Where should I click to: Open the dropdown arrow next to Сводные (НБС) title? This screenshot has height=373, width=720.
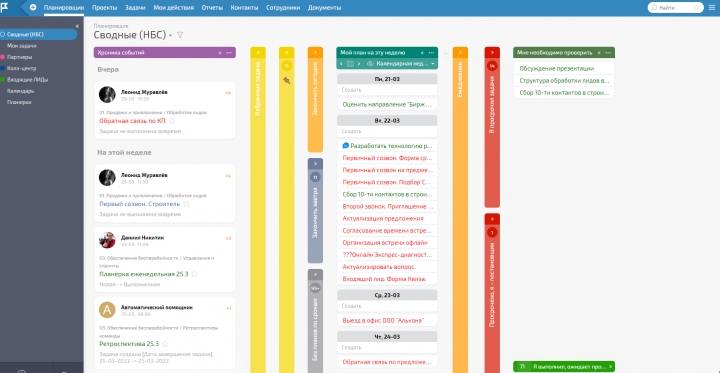coord(170,35)
